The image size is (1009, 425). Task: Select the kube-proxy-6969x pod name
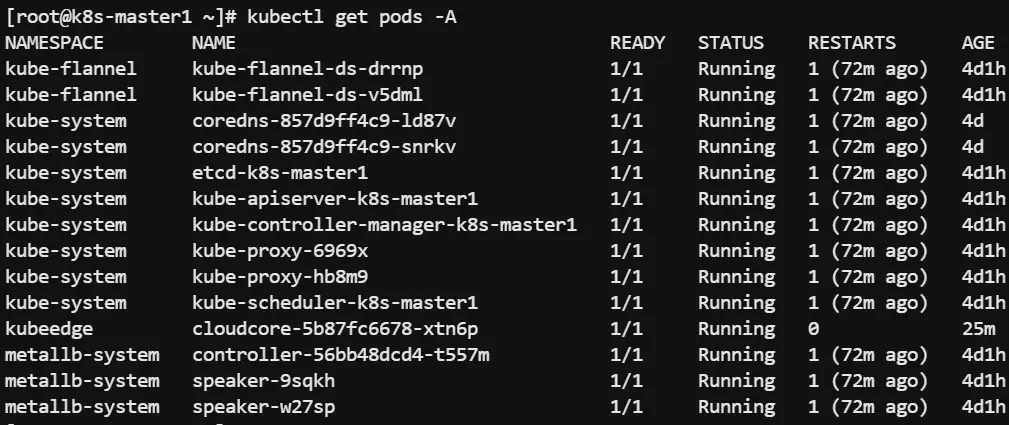(x=280, y=251)
